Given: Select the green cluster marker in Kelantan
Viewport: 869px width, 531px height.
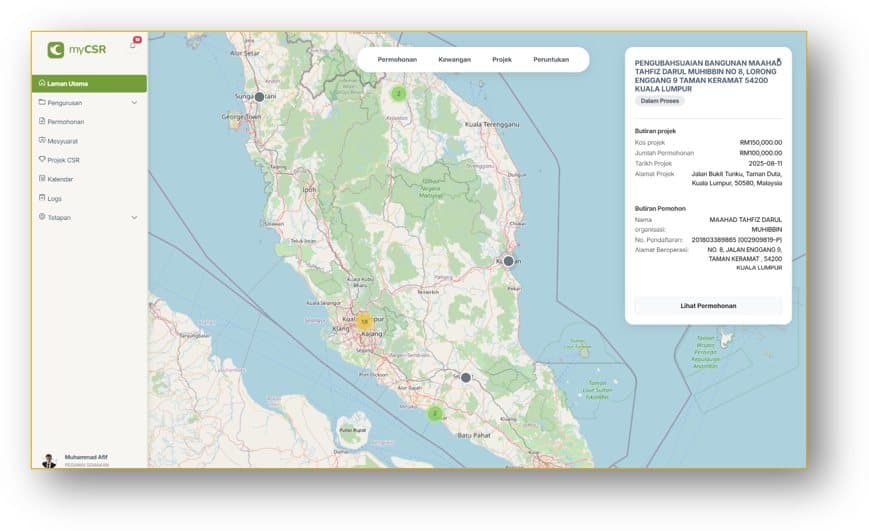Looking at the screenshot, I should pyautogui.click(x=398, y=94).
